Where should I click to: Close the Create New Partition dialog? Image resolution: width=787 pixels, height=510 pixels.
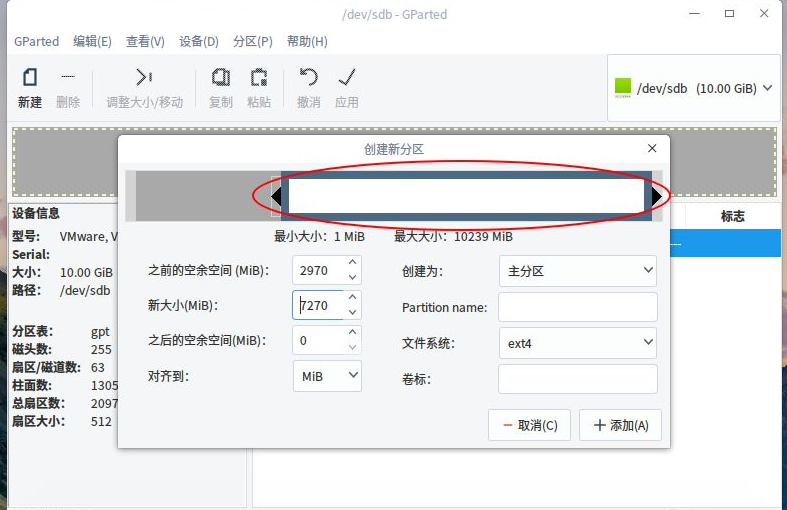pyautogui.click(x=652, y=148)
